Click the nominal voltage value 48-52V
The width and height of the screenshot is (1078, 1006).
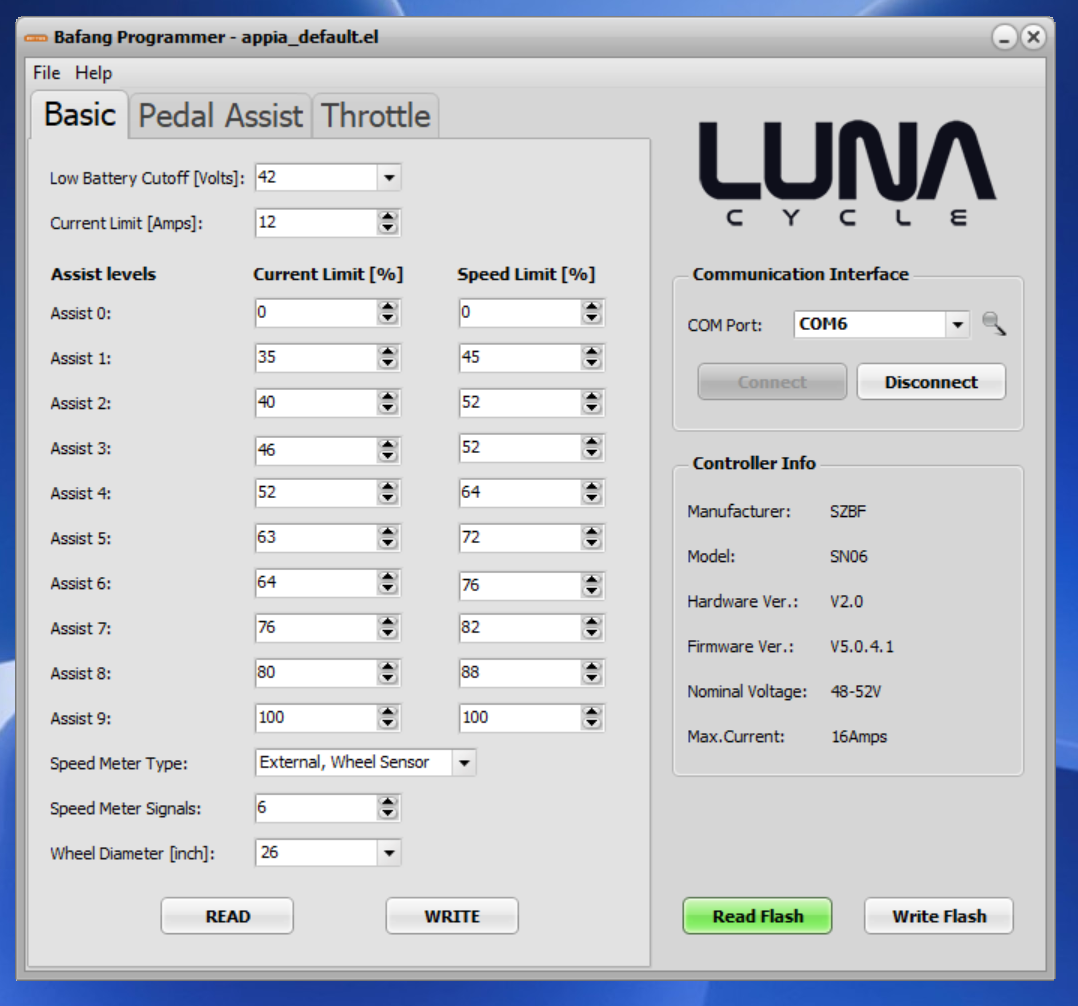[x=855, y=691]
